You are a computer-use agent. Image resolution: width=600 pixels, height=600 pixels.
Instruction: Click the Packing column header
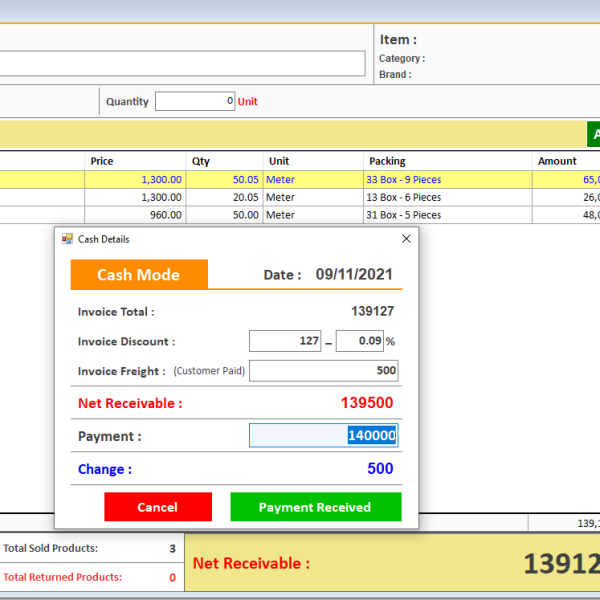click(x=387, y=161)
